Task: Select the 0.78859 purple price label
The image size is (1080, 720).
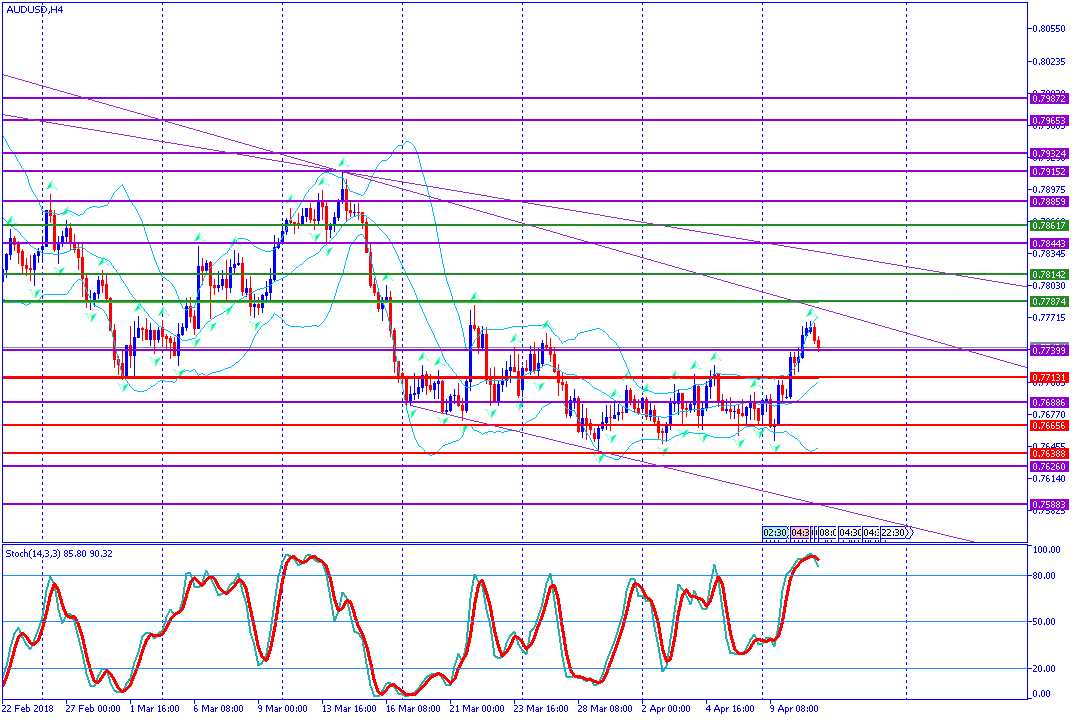Action: (x=1049, y=201)
